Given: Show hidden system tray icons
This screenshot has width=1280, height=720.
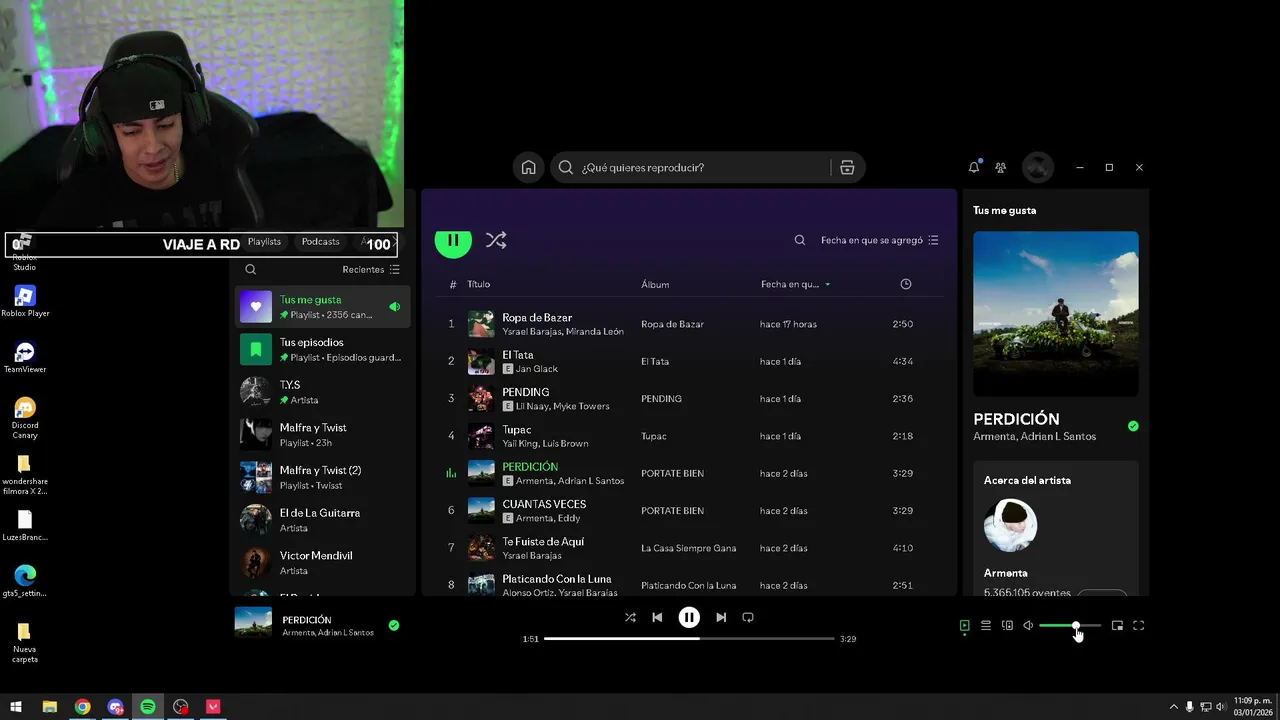Looking at the screenshot, I should [1174, 707].
